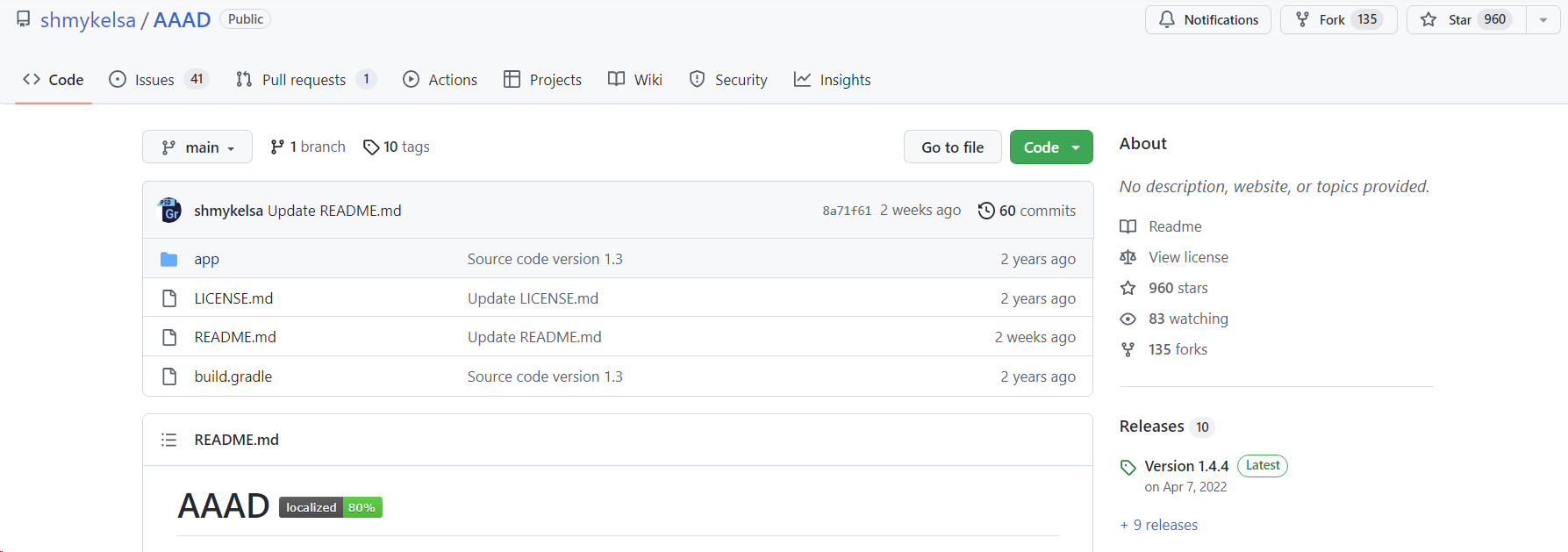The height and width of the screenshot is (552, 1568).
Task: Go to the Actions tab
Action: pos(440,80)
